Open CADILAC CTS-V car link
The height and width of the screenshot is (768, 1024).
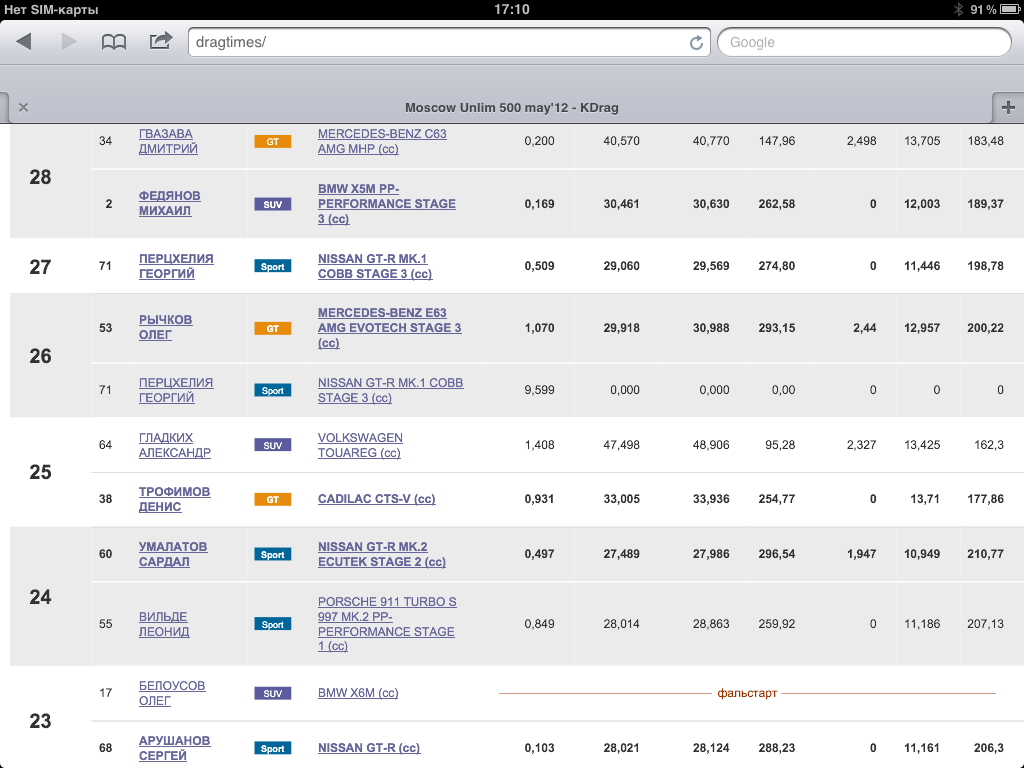point(376,499)
